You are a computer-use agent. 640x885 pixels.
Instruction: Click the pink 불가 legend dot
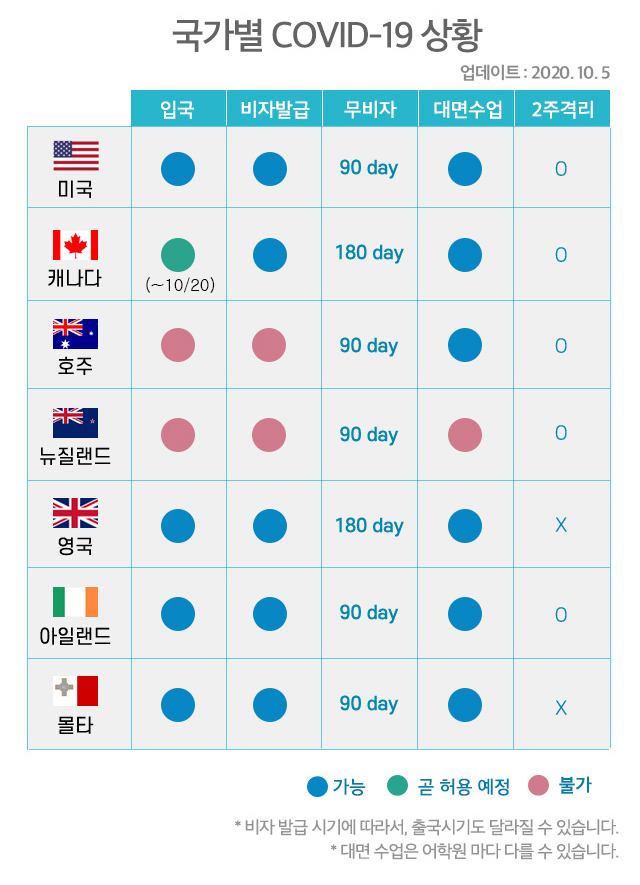point(538,785)
